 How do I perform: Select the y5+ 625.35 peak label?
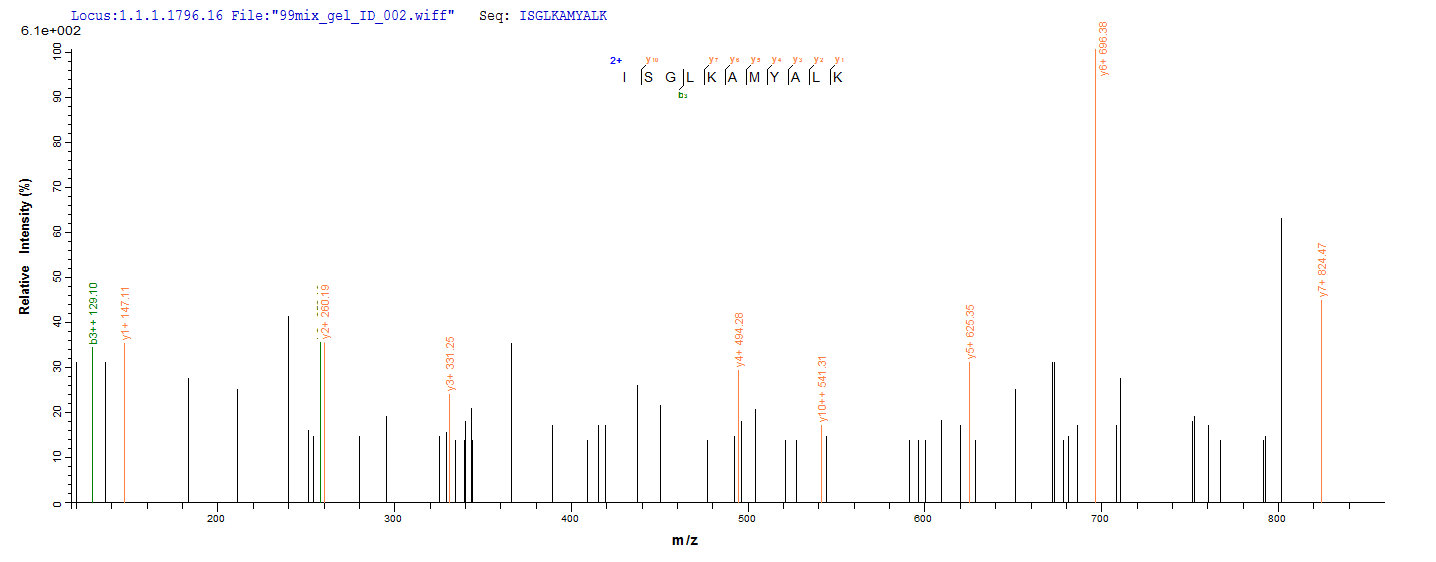tap(970, 332)
